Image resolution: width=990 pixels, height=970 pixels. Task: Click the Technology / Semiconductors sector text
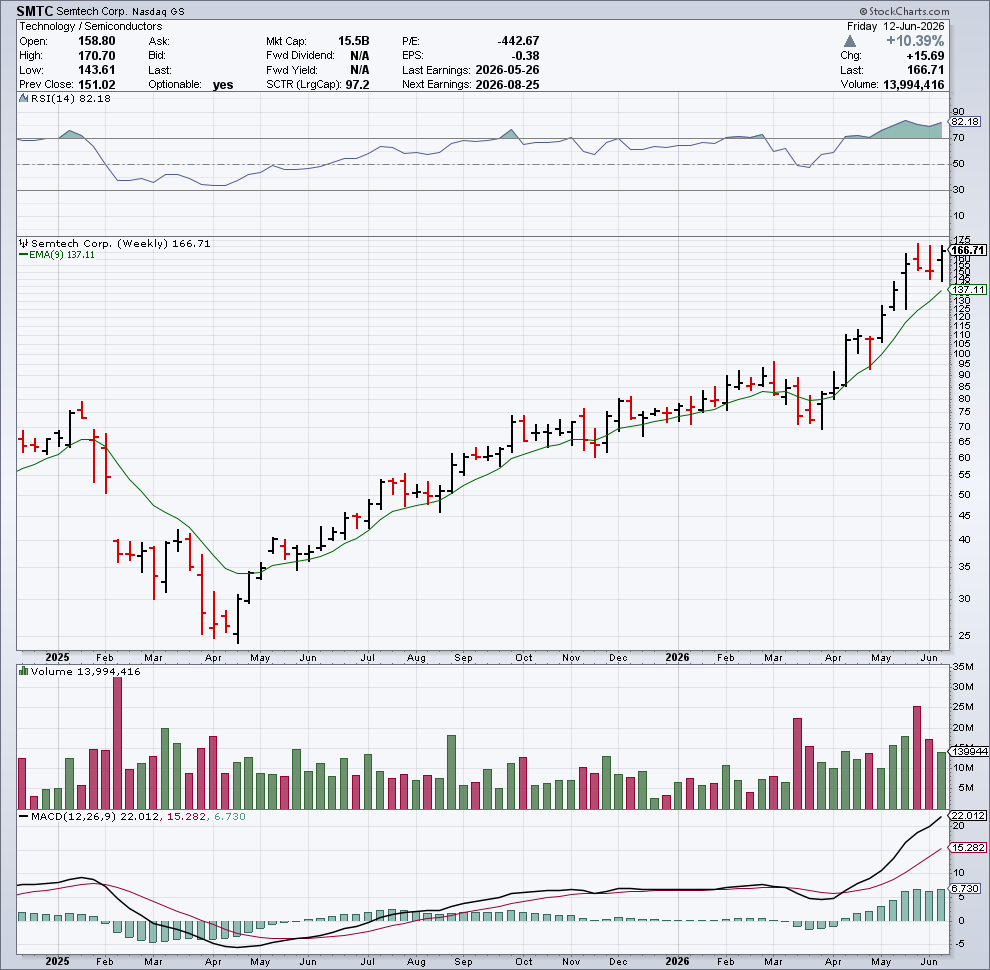[x=90, y=27]
